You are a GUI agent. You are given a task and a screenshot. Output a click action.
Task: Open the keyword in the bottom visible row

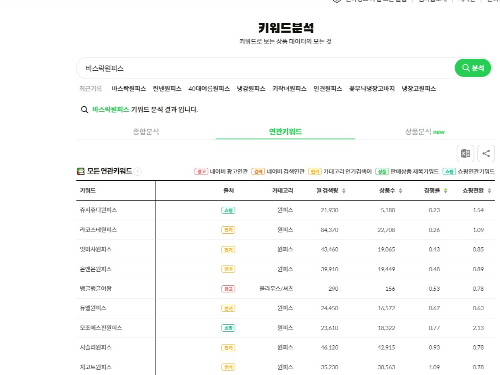pos(95,367)
